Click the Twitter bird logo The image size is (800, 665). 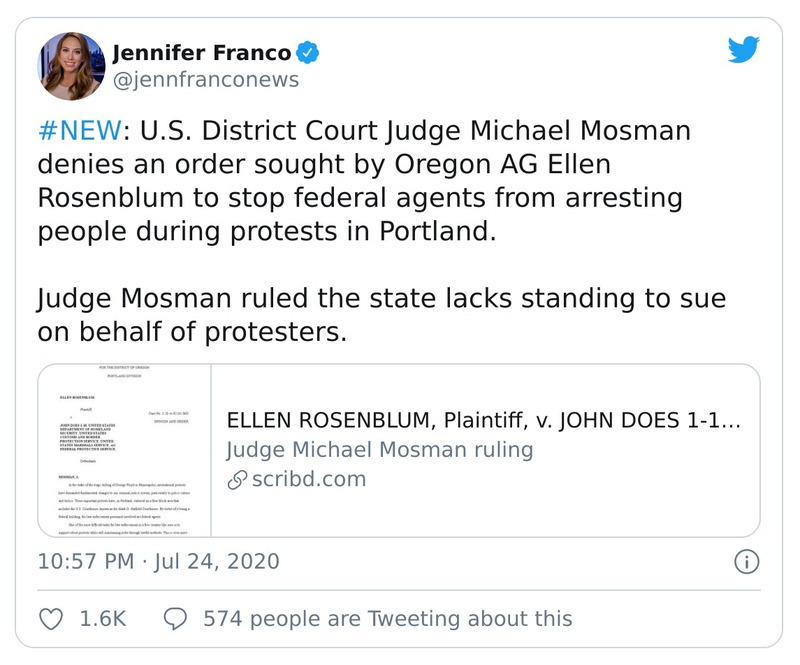coord(744,52)
